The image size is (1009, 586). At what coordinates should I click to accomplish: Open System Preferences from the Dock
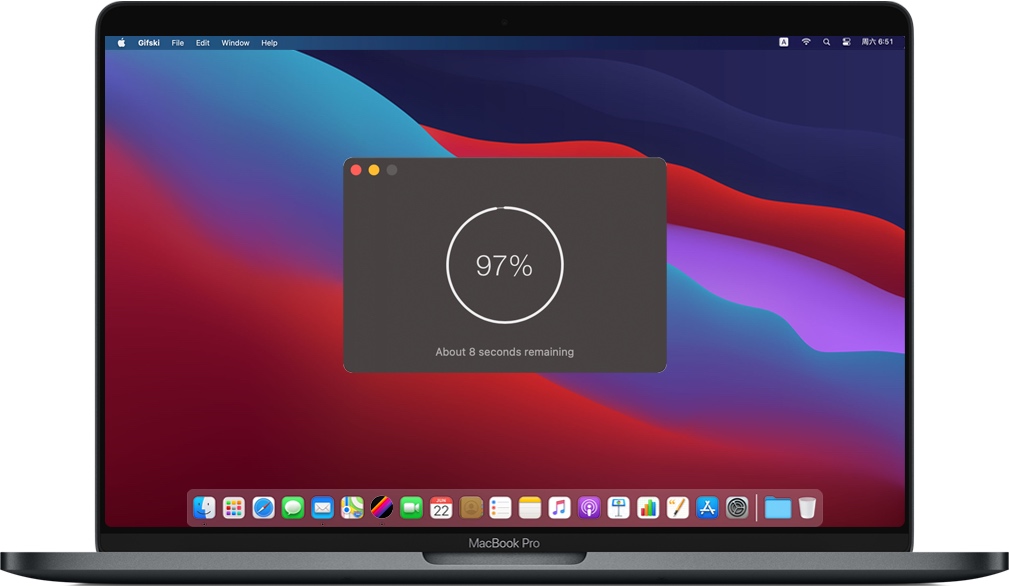click(737, 508)
